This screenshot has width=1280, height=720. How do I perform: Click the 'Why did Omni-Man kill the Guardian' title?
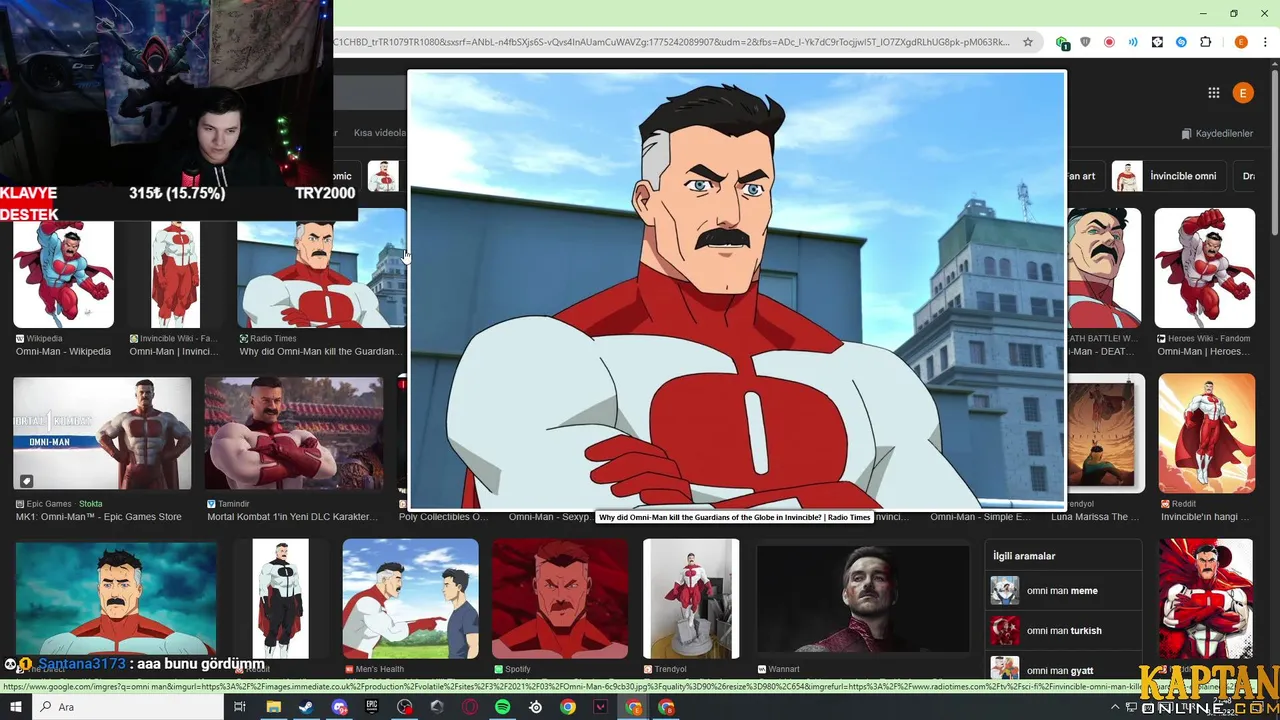[x=321, y=352]
